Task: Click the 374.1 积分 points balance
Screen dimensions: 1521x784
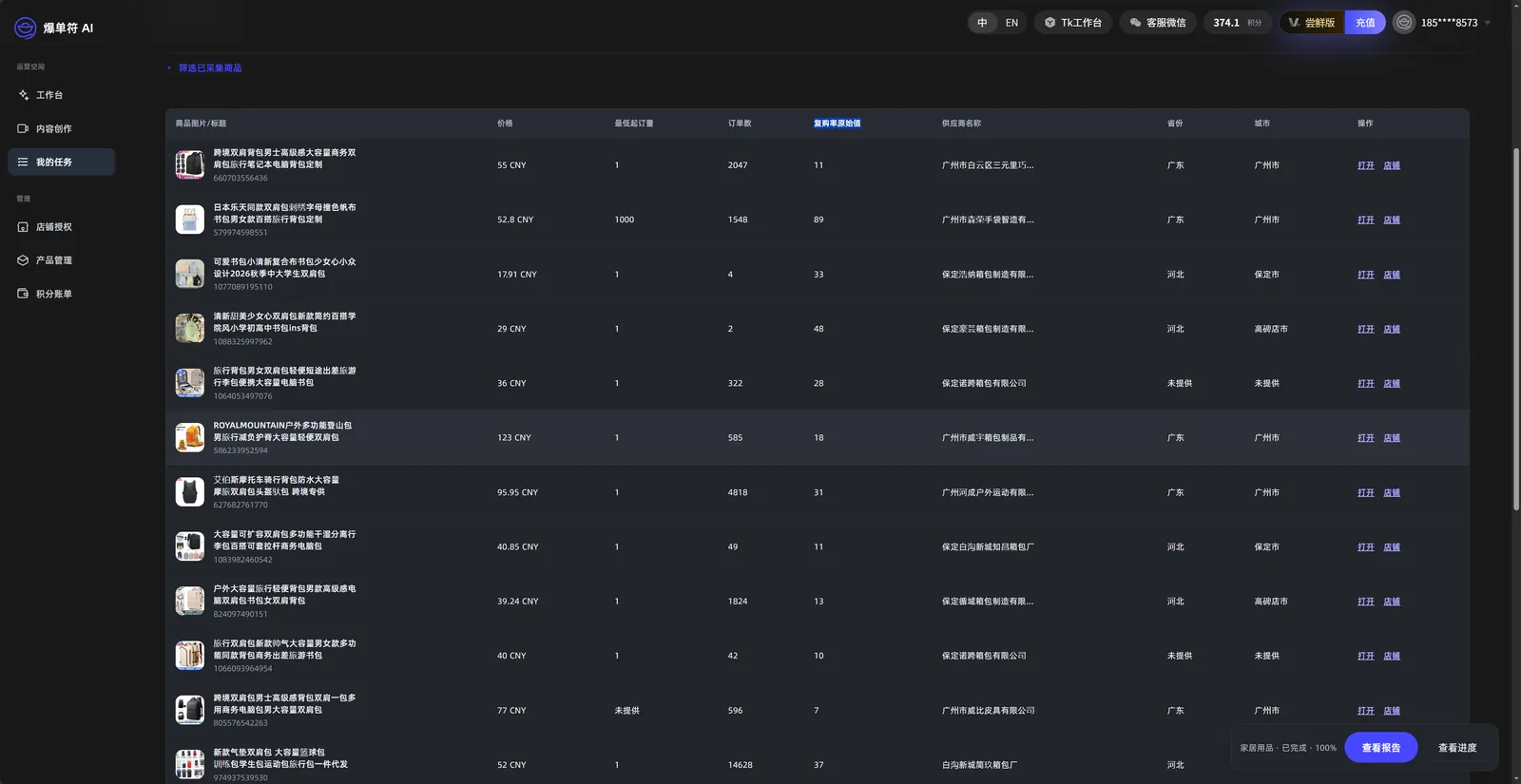Action: 1238,23
